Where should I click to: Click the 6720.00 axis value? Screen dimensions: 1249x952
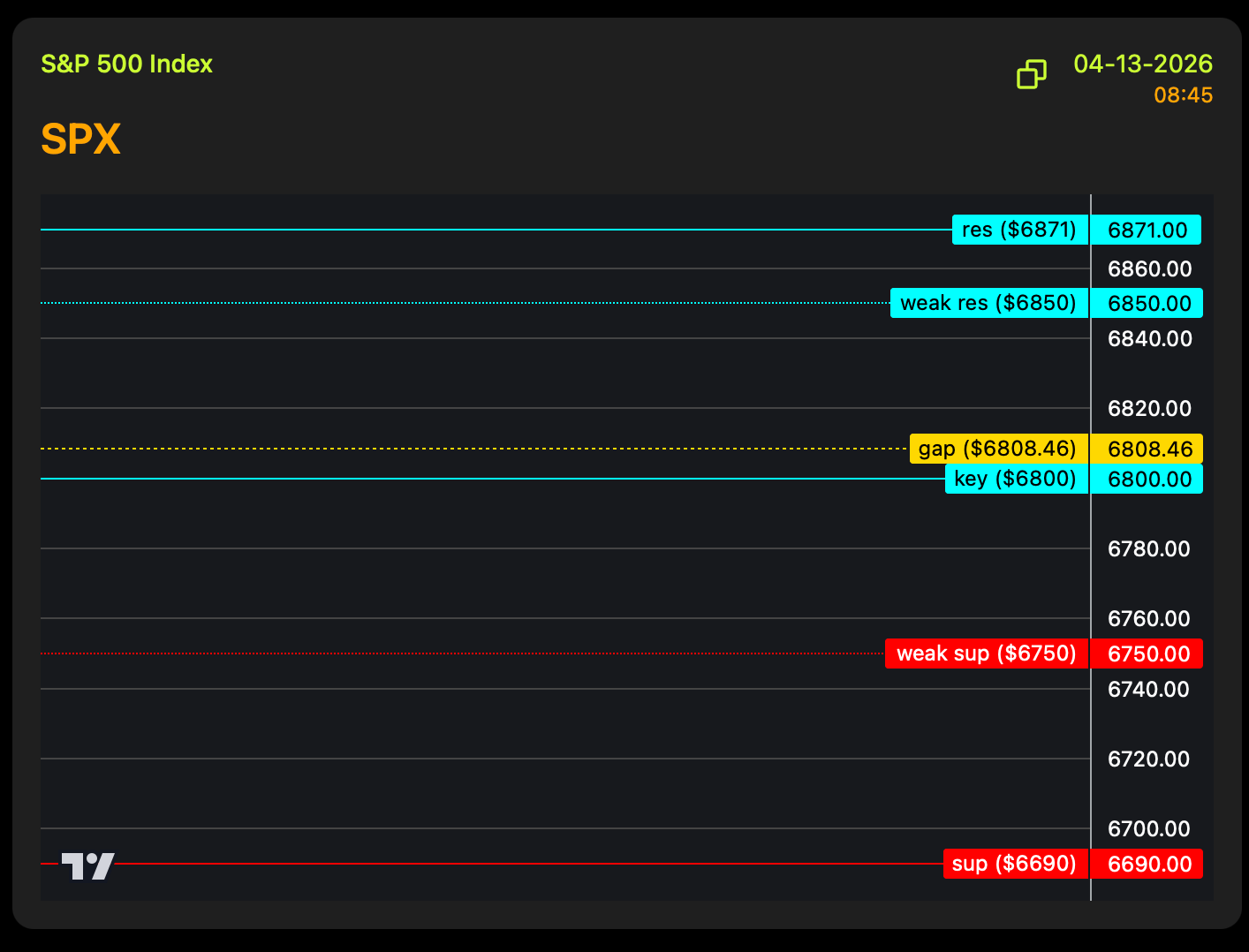pyautogui.click(x=1149, y=759)
